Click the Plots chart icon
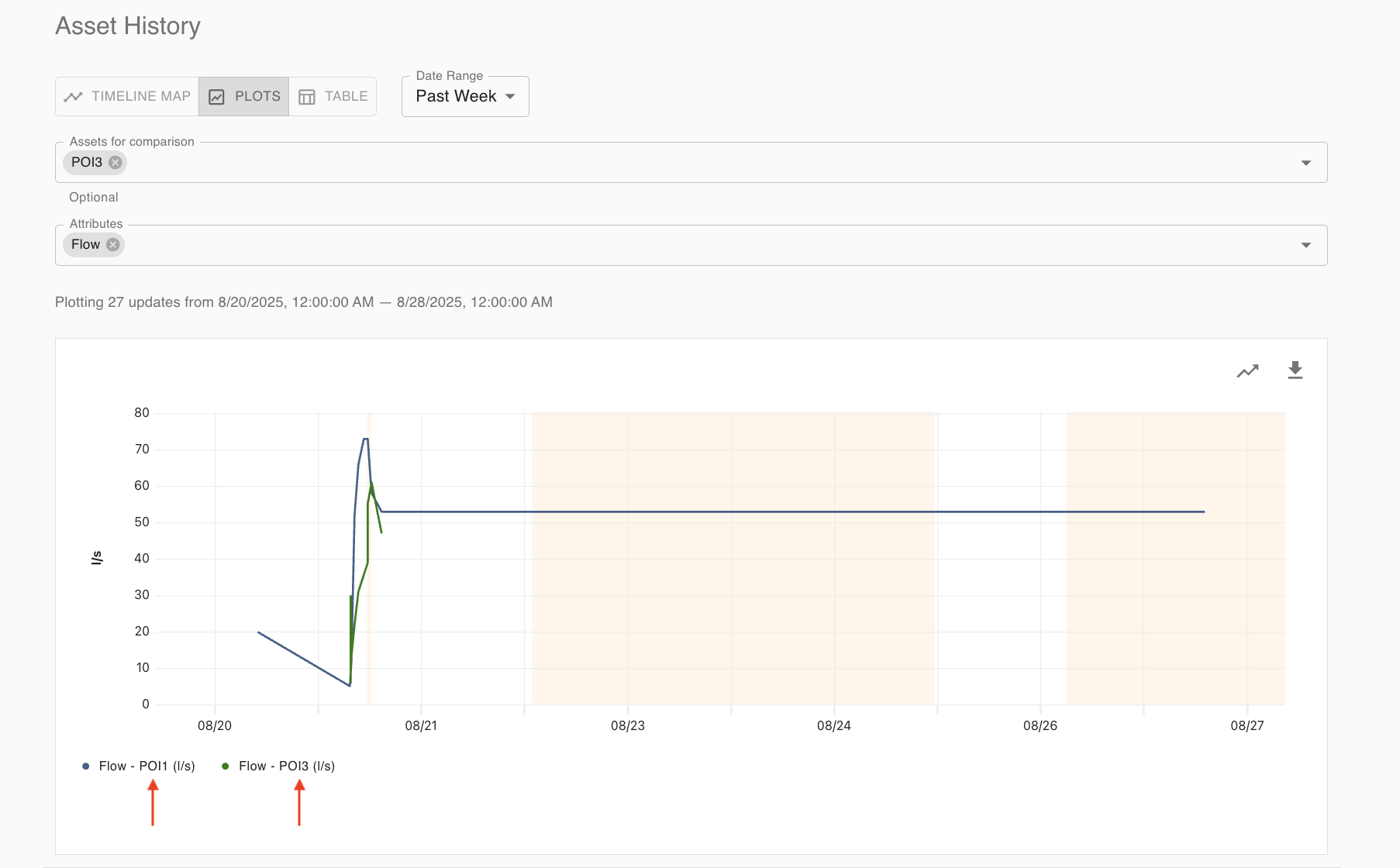Screen dimensions: 1400x868 tap(217, 97)
